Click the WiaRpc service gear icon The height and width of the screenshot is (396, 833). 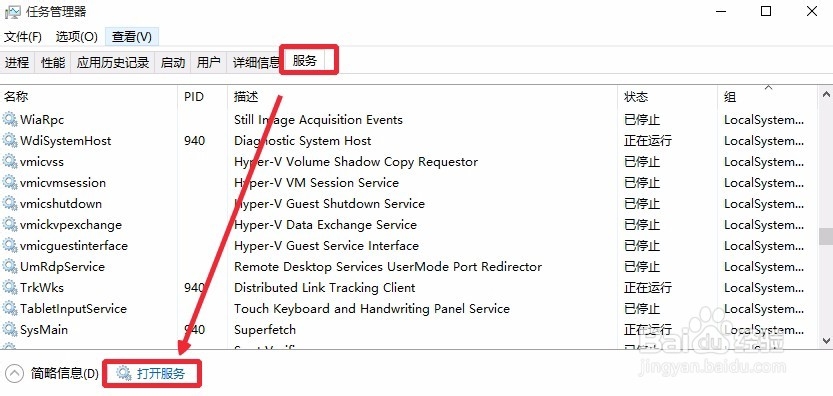pyautogui.click(x=10, y=120)
